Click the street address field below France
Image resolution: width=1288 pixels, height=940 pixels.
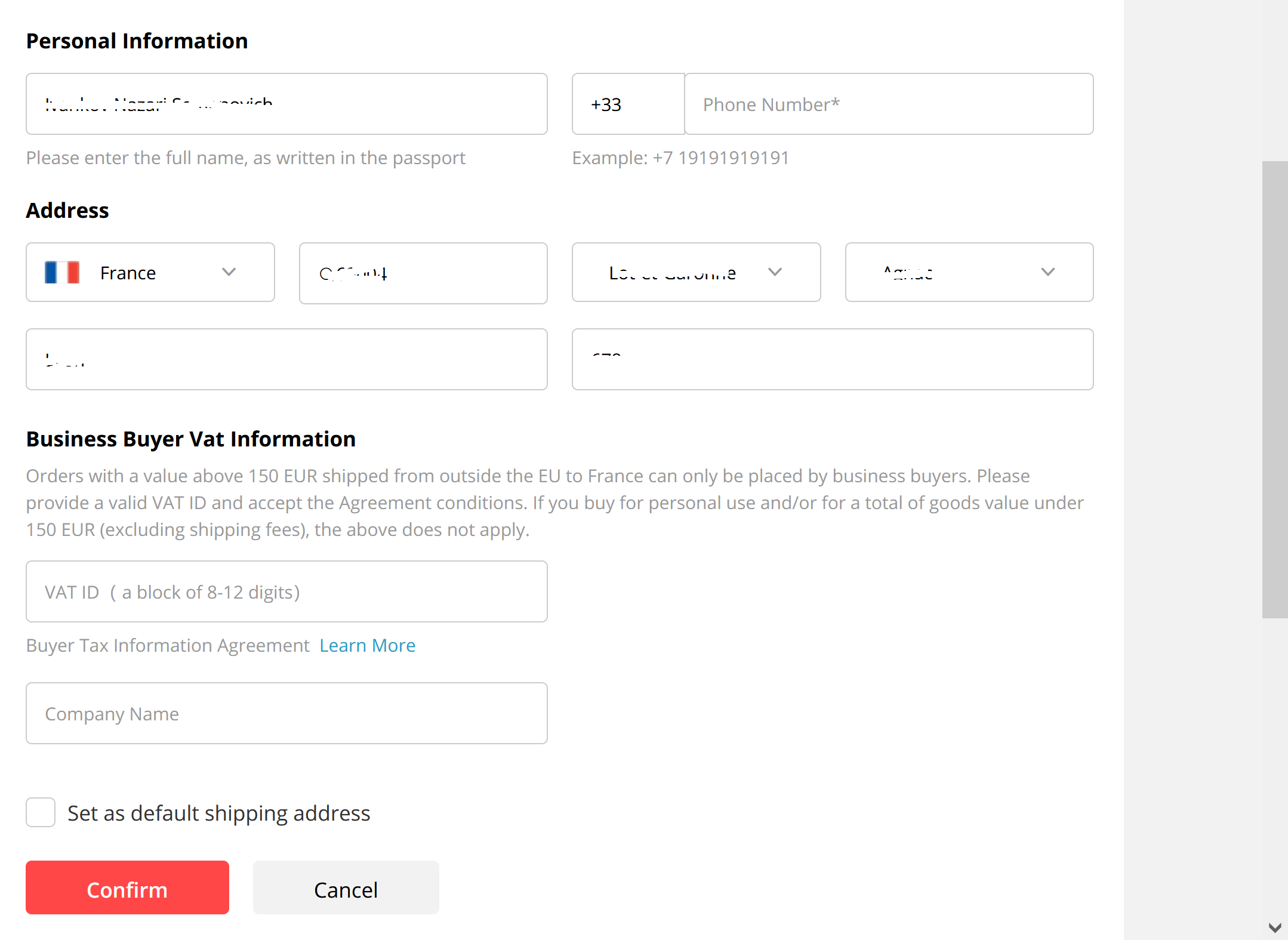pyautogui.click(x=286, y=359)
